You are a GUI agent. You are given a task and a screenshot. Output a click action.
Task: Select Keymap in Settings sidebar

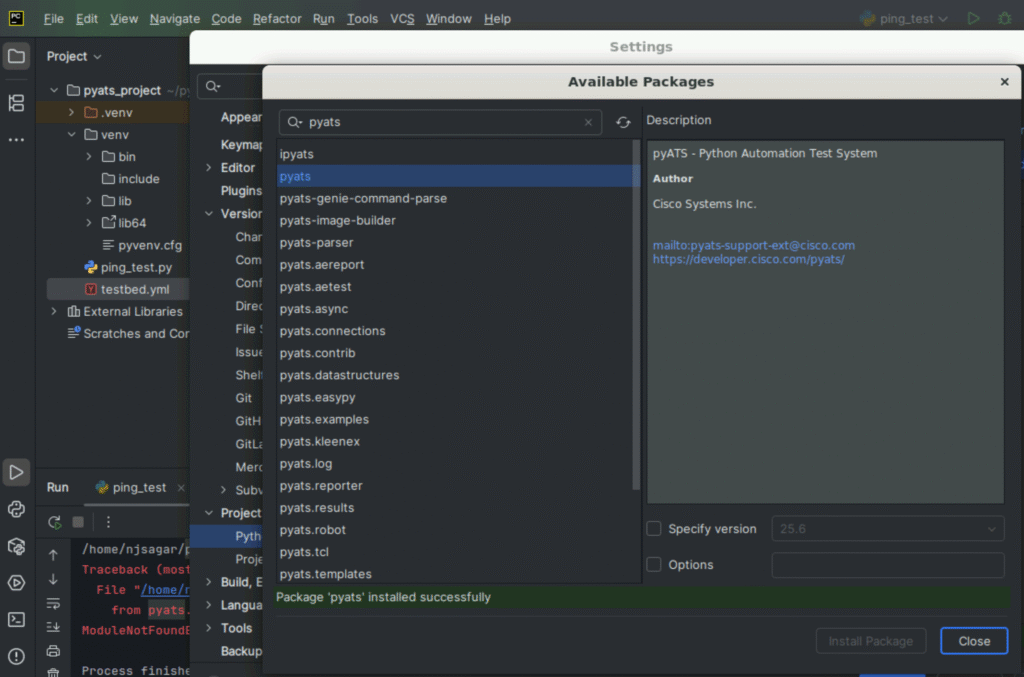(x=241, y=145)
